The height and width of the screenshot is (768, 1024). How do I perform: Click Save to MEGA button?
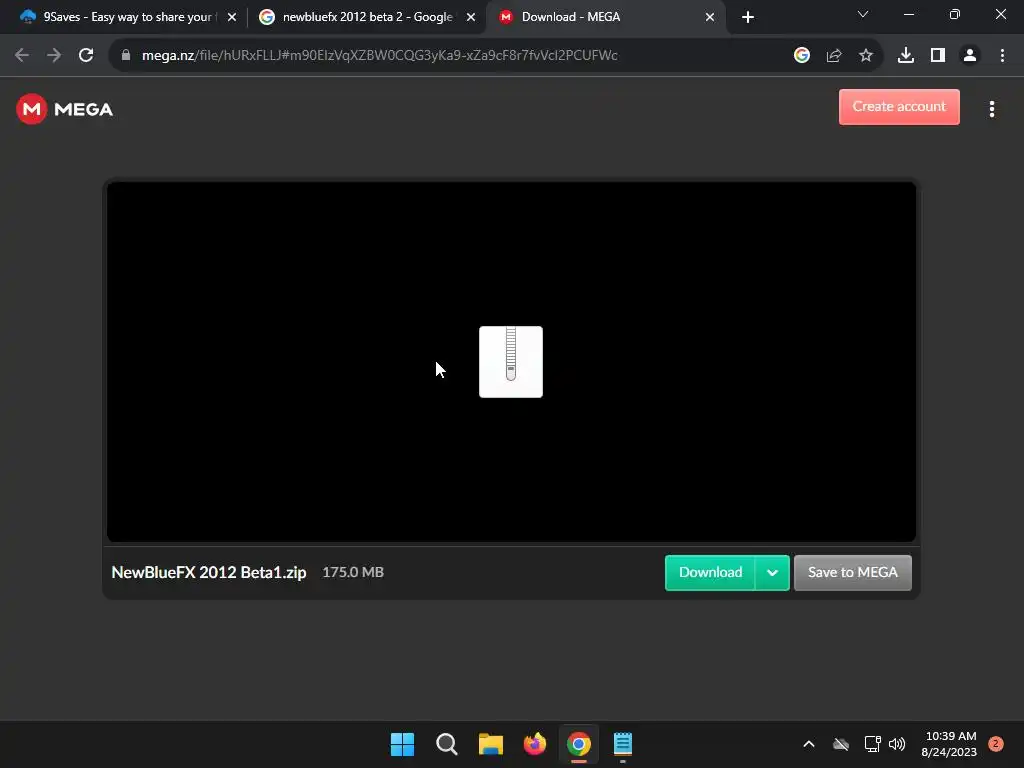click(x=852, y=572)
